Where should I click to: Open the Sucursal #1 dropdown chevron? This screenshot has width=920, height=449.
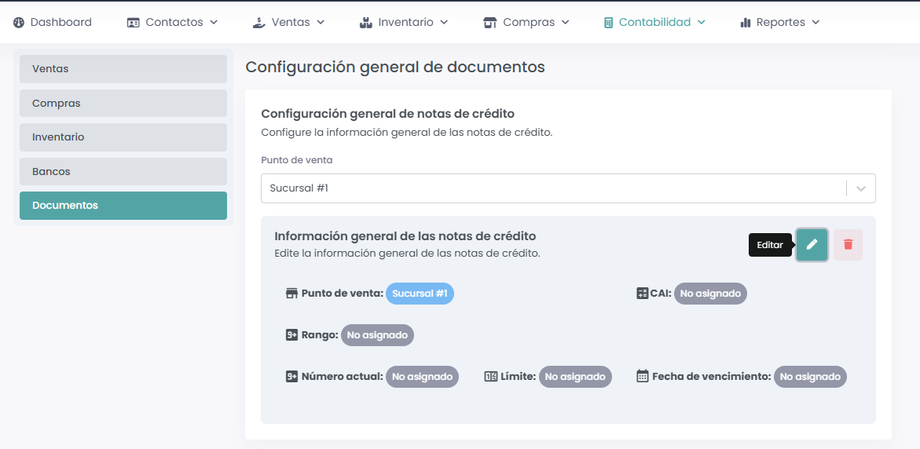[x=860, y=188]
